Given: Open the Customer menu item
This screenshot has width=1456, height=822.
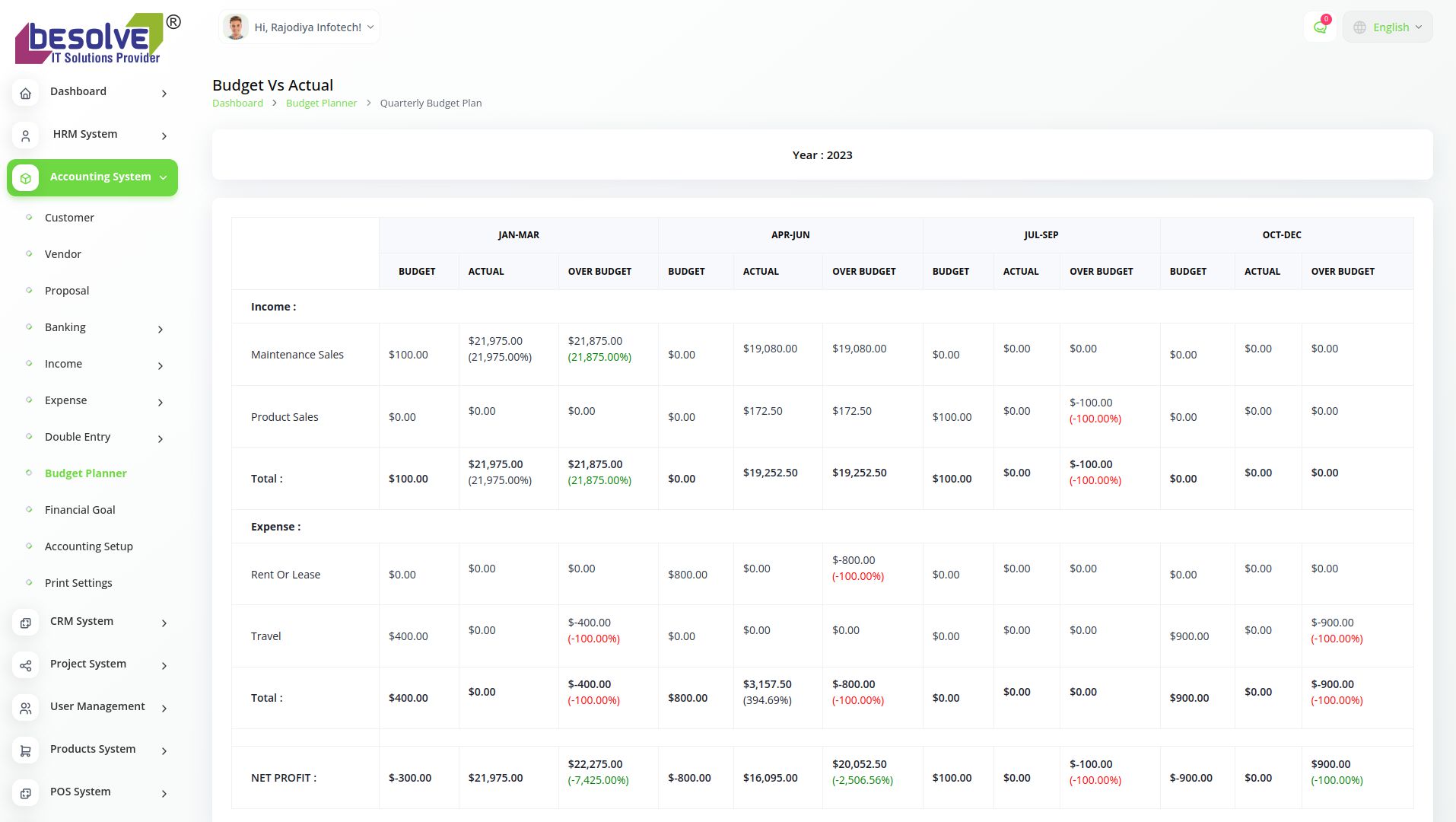Looking at the screenshot, I should [69, 218].
